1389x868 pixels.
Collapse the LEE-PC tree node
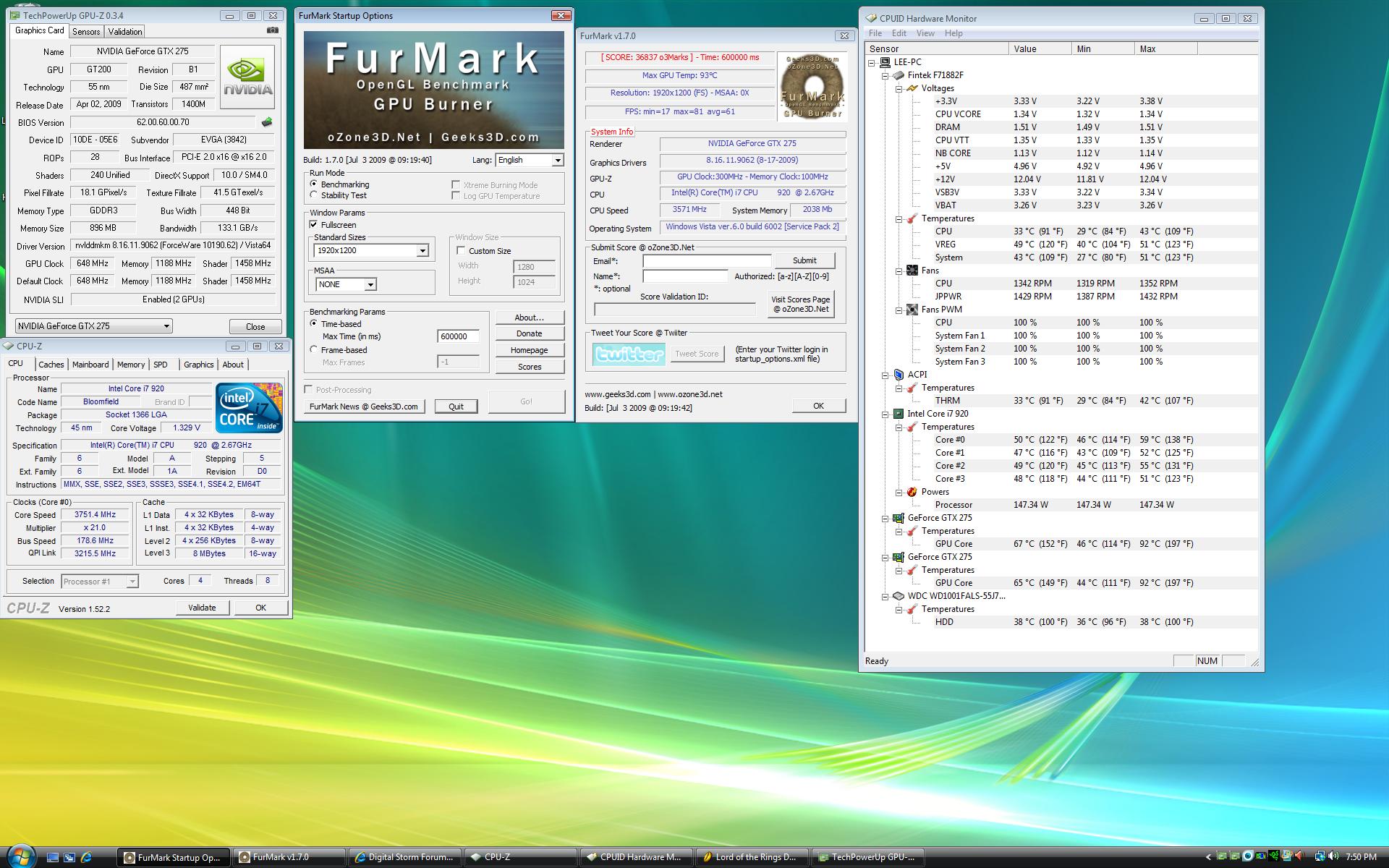(872, 62)
